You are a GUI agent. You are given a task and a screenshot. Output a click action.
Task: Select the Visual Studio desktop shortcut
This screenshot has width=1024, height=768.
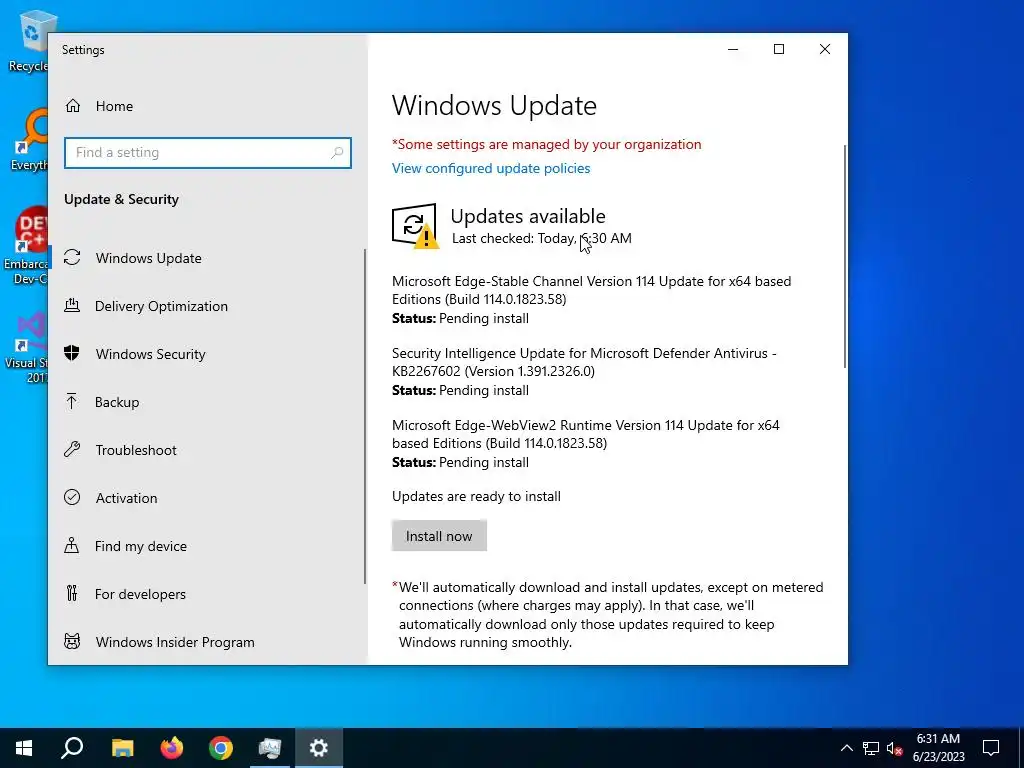[26, 349]
